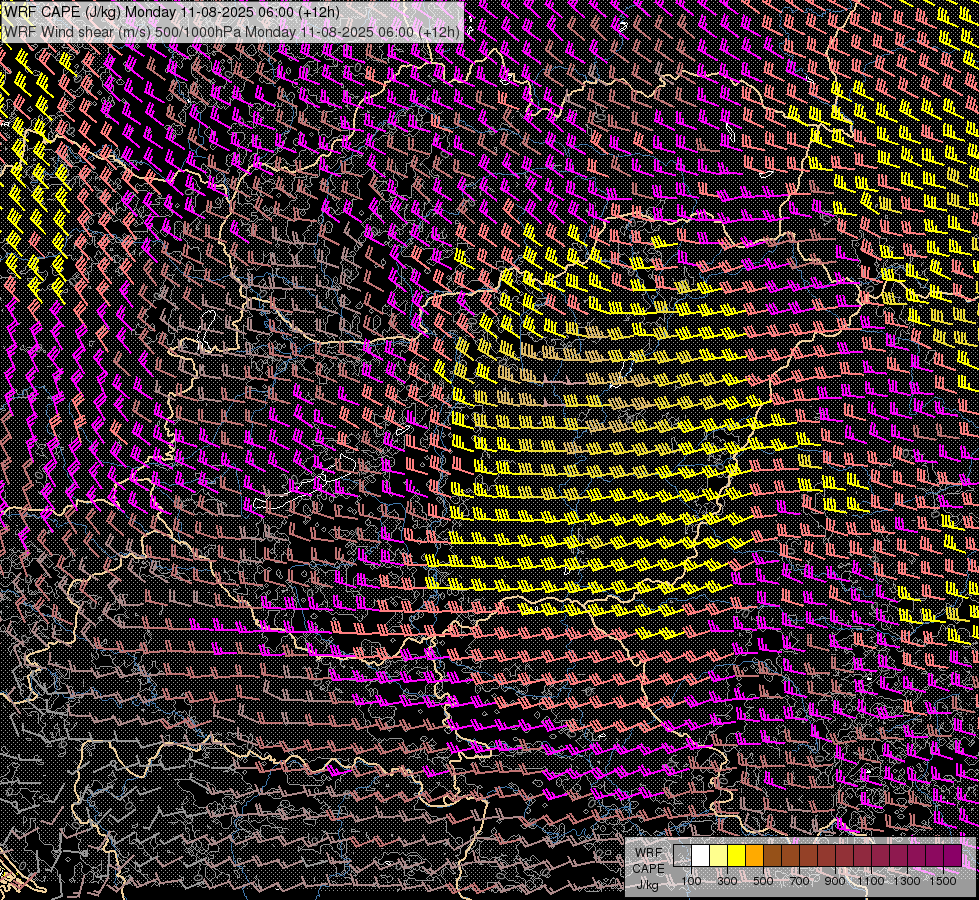
Task: Click the legend label '1300'
Action: (x=907, y=881)
